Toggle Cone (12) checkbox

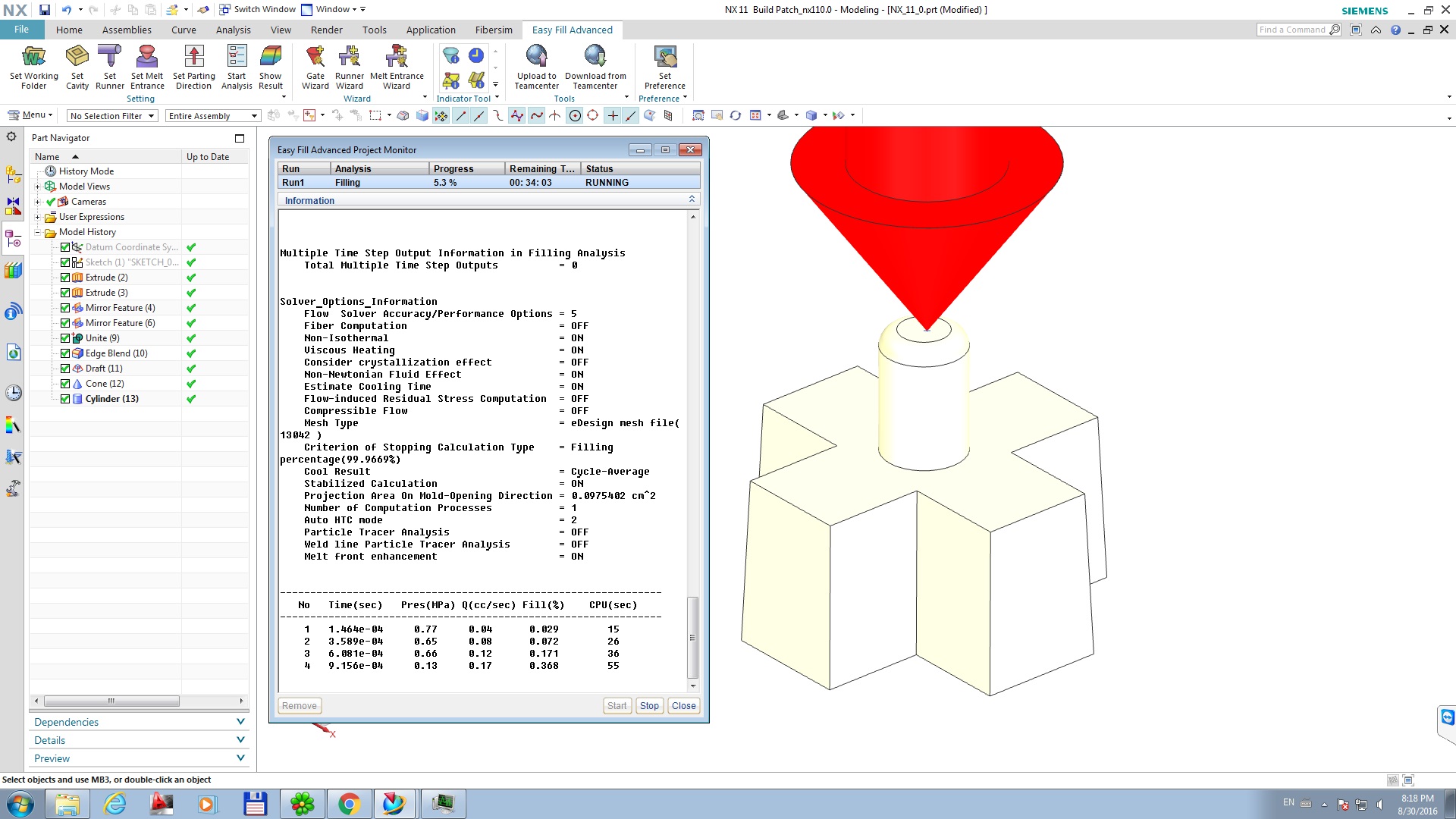click(x=65, y=384)
